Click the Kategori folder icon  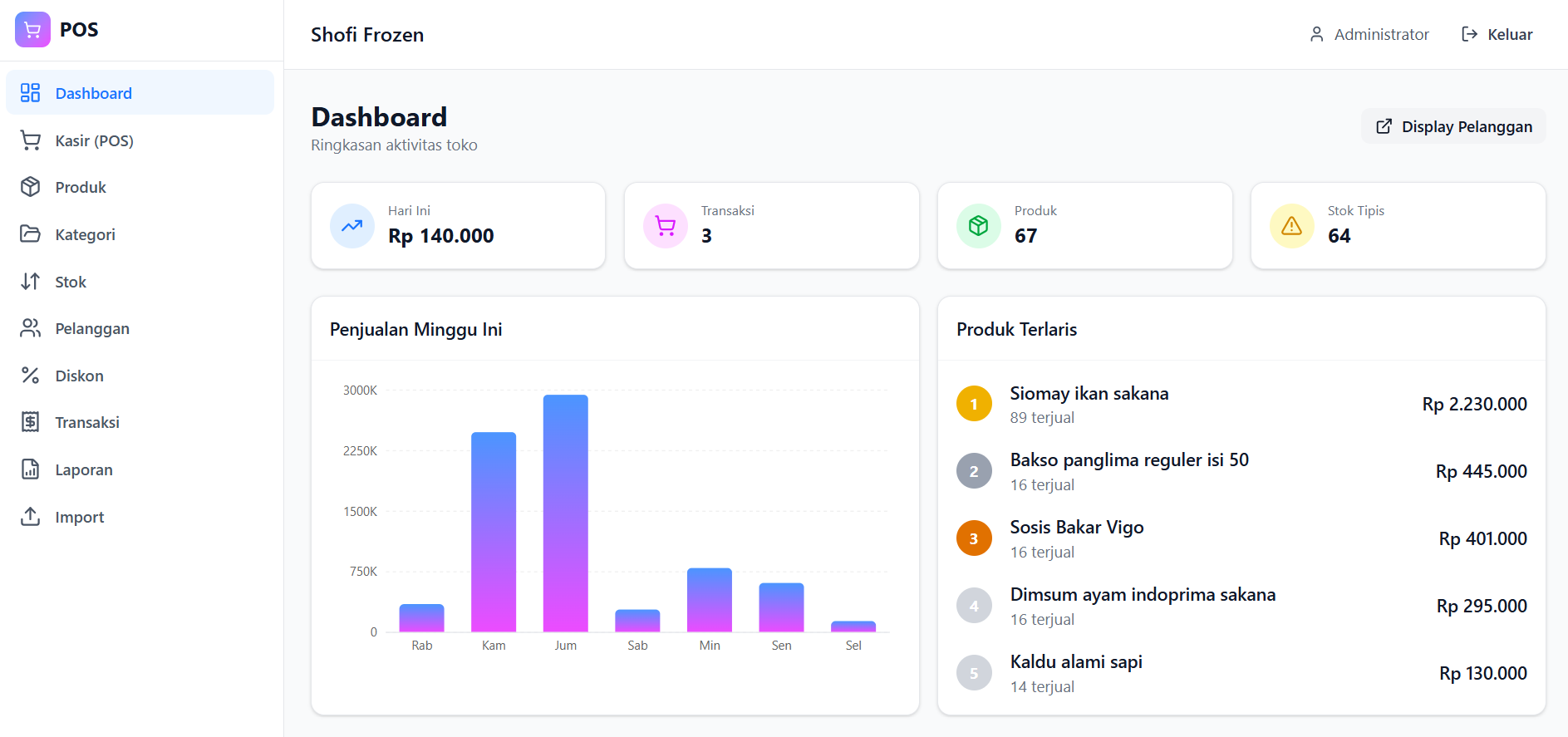point(30,234)
